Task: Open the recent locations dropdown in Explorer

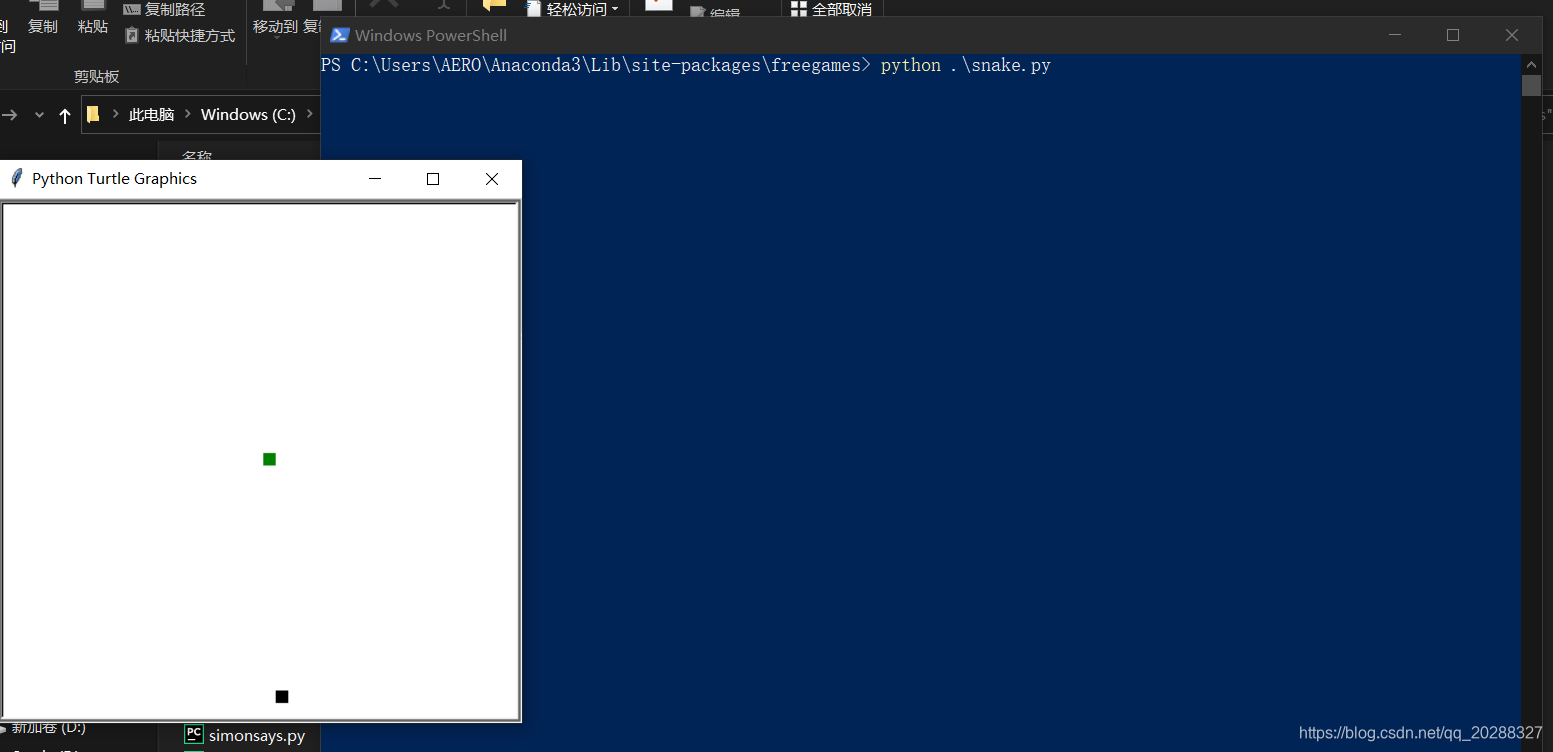Action: [40, 115]
